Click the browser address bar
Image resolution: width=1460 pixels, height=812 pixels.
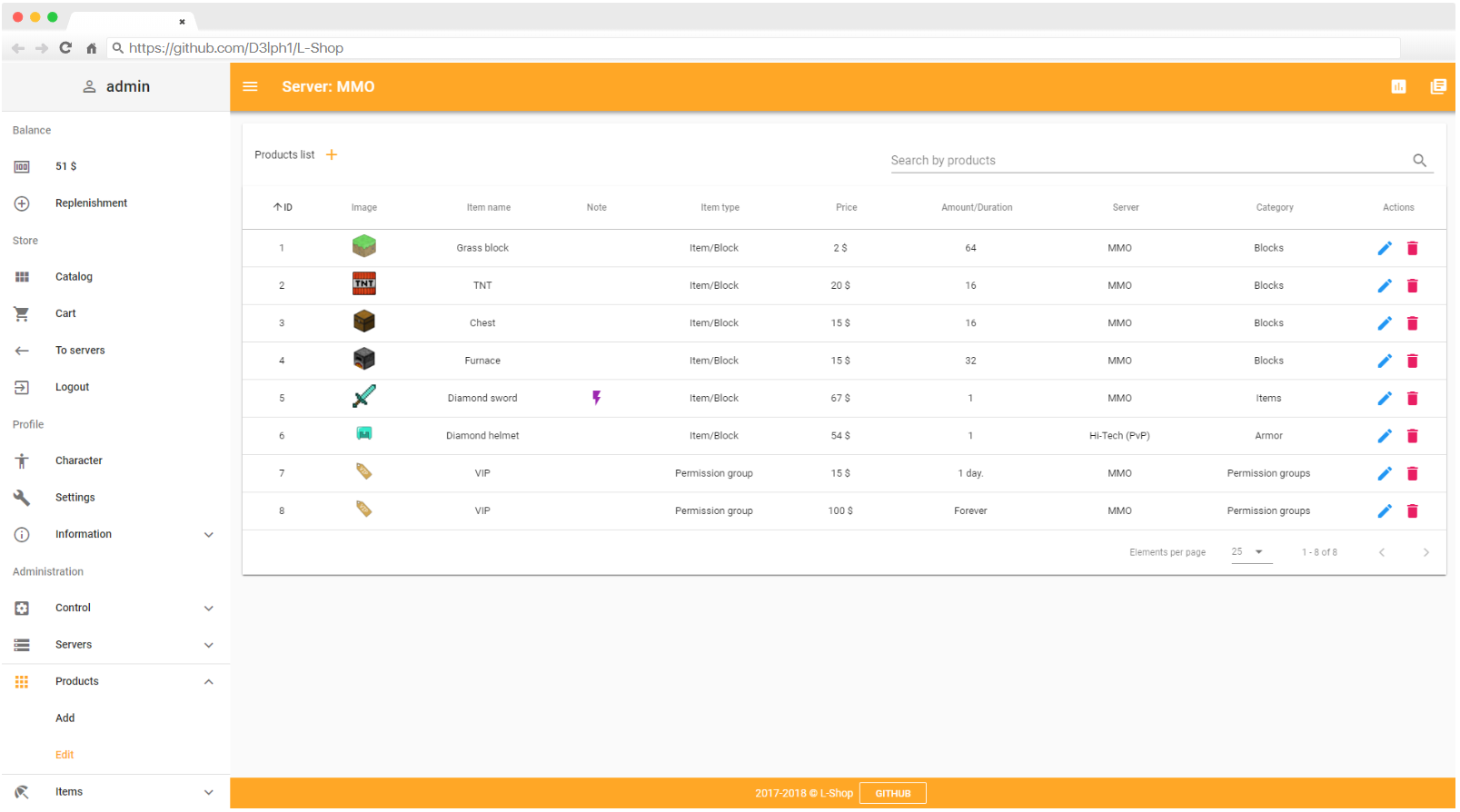tap(754, 48)
